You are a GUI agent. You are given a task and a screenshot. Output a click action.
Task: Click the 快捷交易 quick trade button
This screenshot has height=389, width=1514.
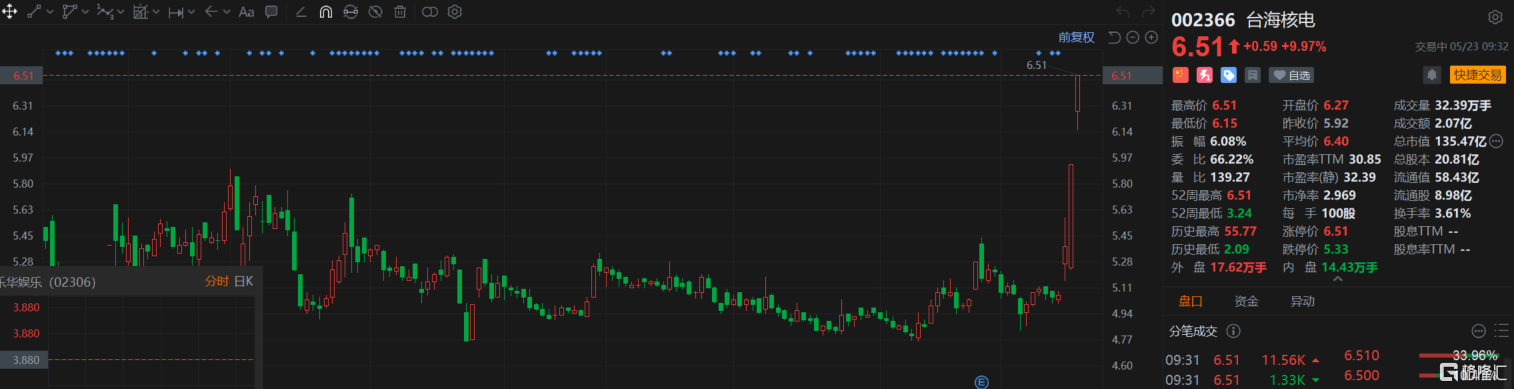[1478, 75]
